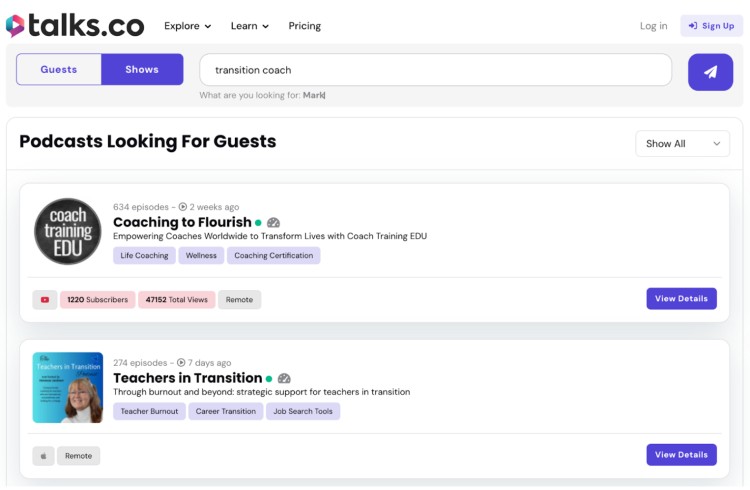Open the Pricing page
The height and width of the screenshot is (490, 750).
305,26
